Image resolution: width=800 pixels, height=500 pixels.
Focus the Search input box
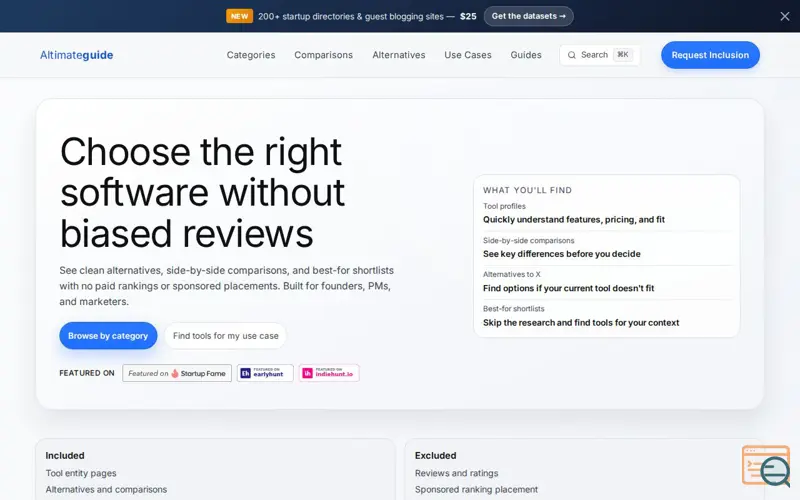click(x=599, y=55)
